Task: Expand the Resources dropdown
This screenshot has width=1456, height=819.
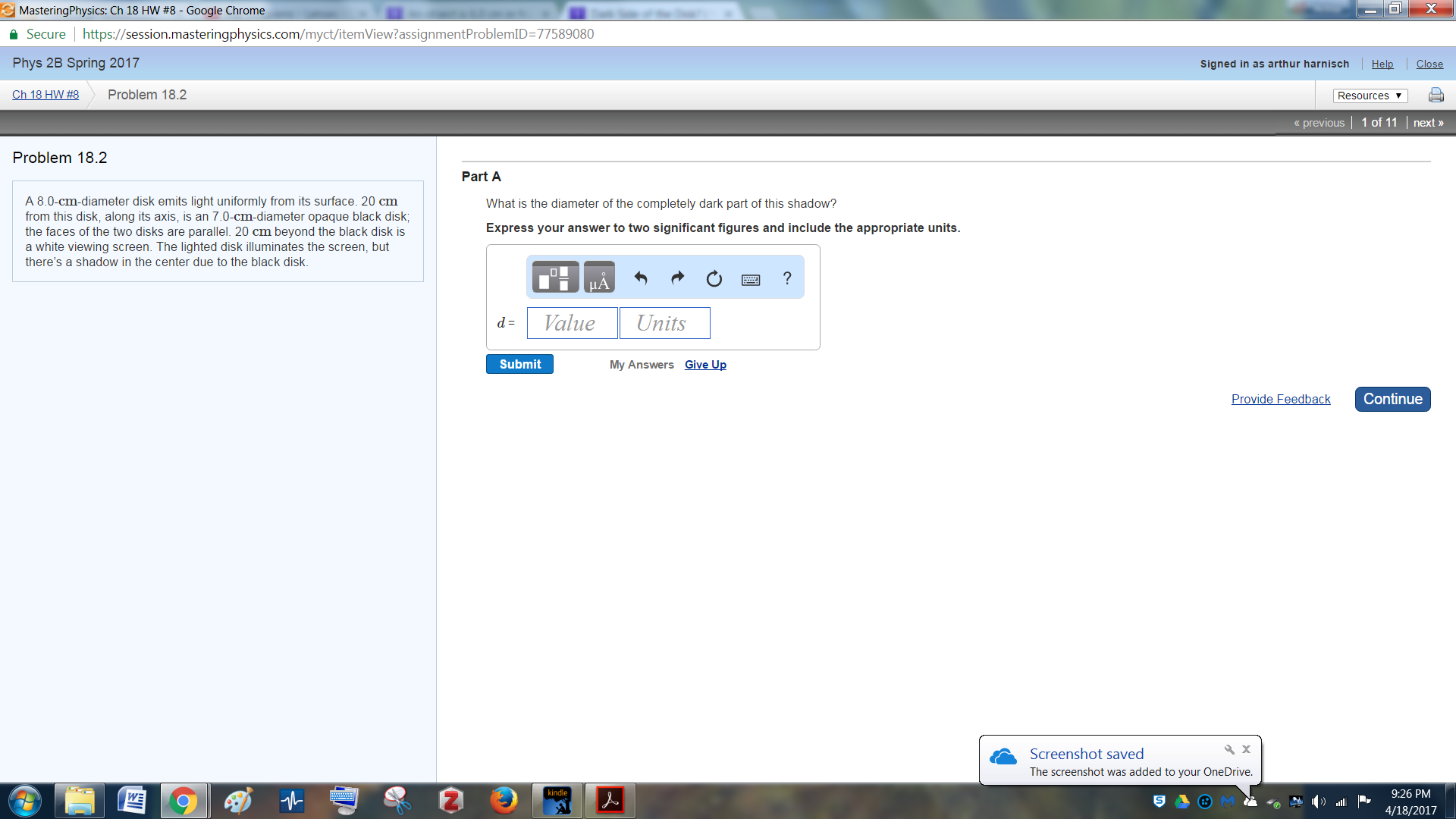Action: click(1370, 96)
